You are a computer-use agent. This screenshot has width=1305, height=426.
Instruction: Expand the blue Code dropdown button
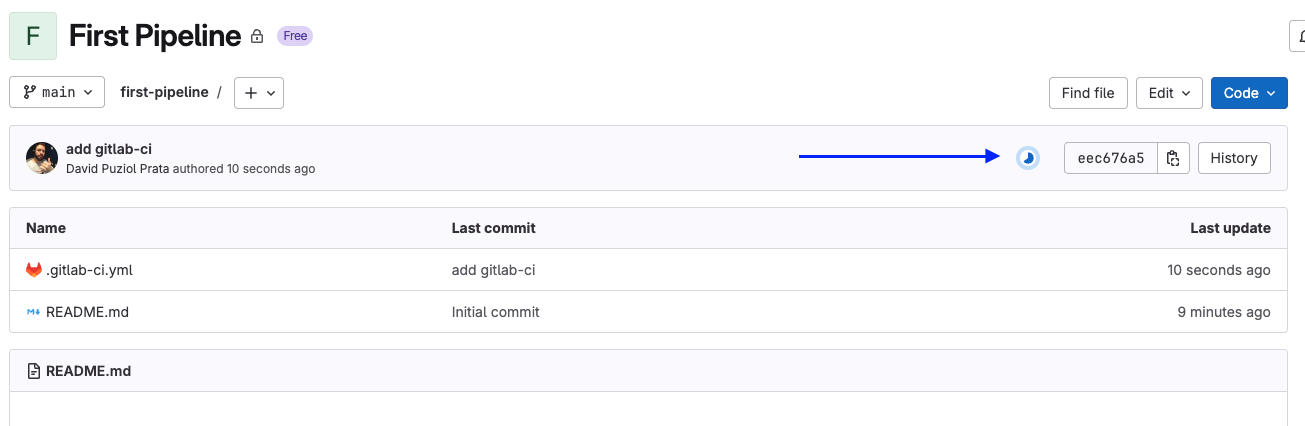coord(1249,93)
